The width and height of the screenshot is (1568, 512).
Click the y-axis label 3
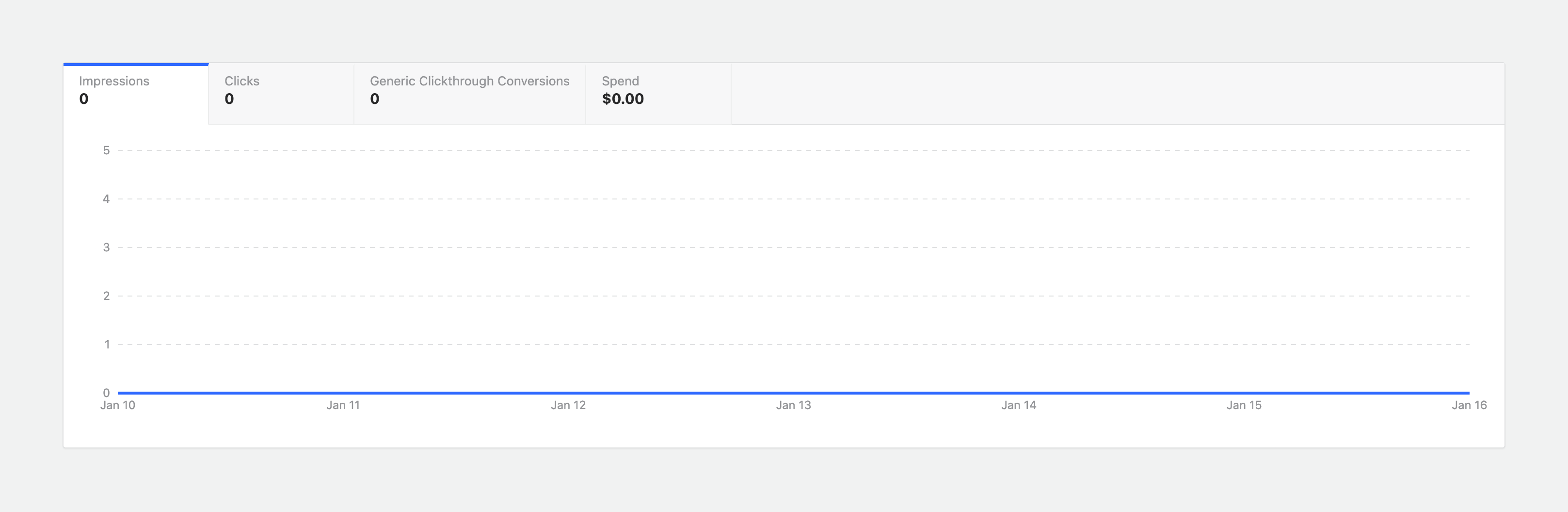[x=107, y=248]
